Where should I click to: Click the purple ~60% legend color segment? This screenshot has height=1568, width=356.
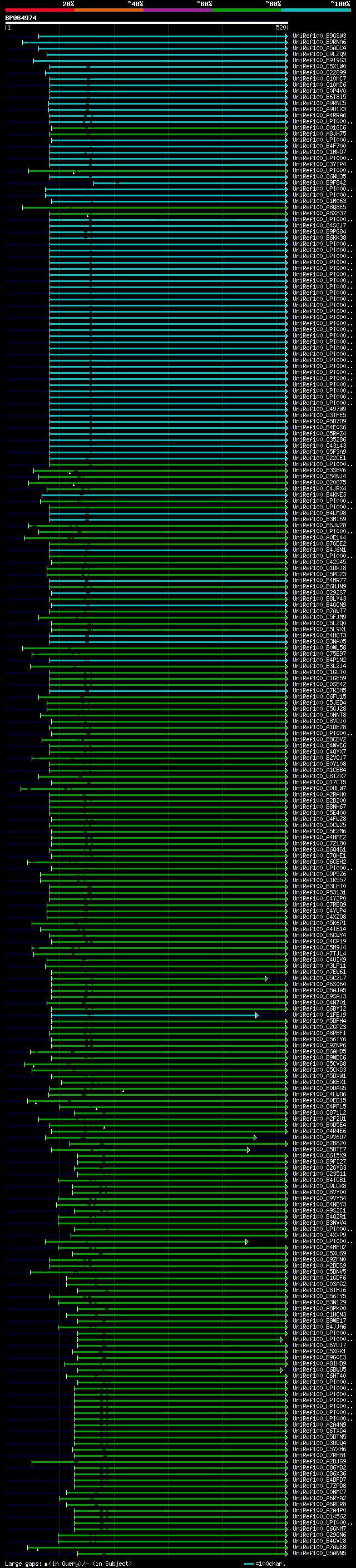179,10
